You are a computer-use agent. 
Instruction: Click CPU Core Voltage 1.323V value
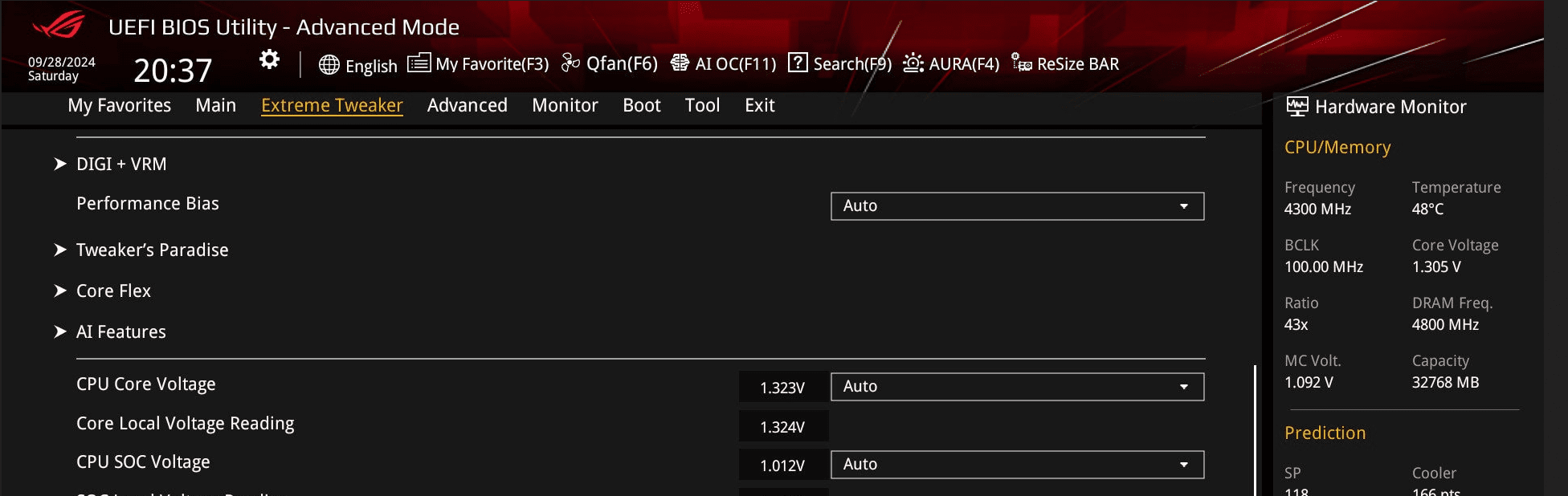coord(783,388)
